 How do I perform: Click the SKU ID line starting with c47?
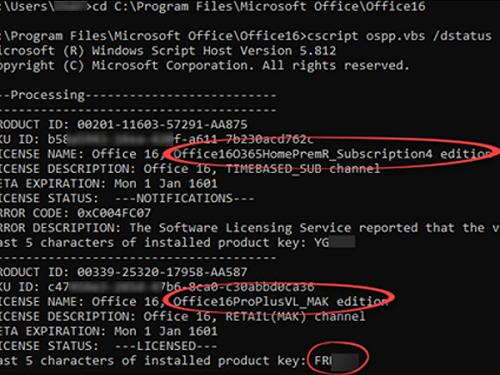pyautogui.click(x=157, y=287)
